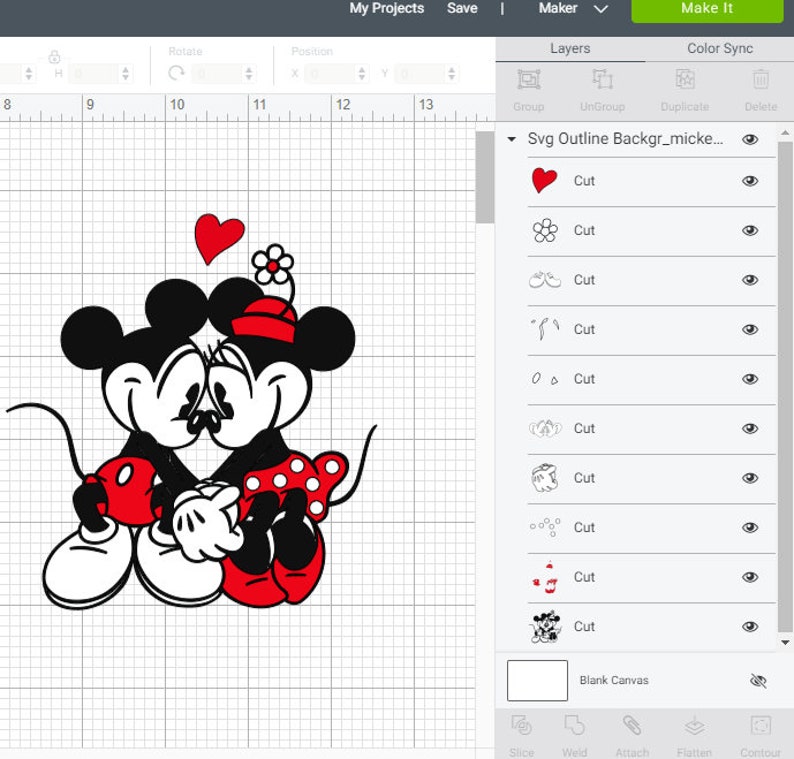
Task: Click the X position stepper arrows
Action: [362, 73]
